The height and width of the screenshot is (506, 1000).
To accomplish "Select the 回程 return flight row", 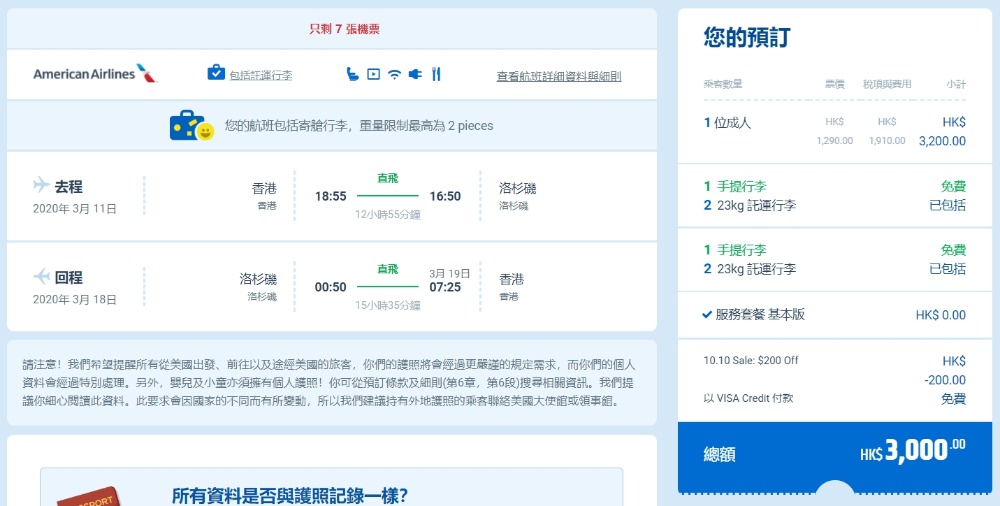I will [x=331, y=286].
